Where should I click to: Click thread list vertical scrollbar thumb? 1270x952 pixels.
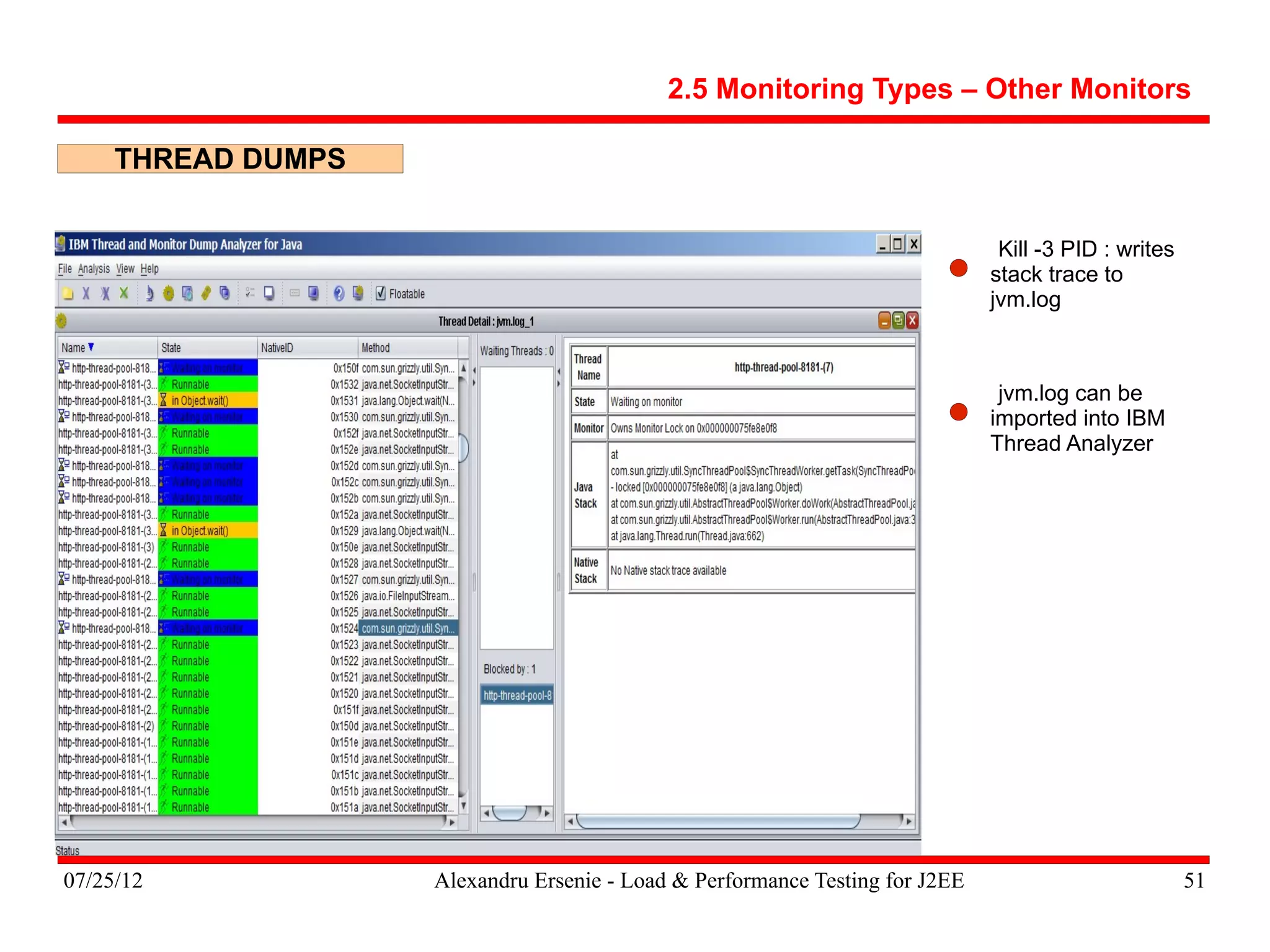[463, 448]
